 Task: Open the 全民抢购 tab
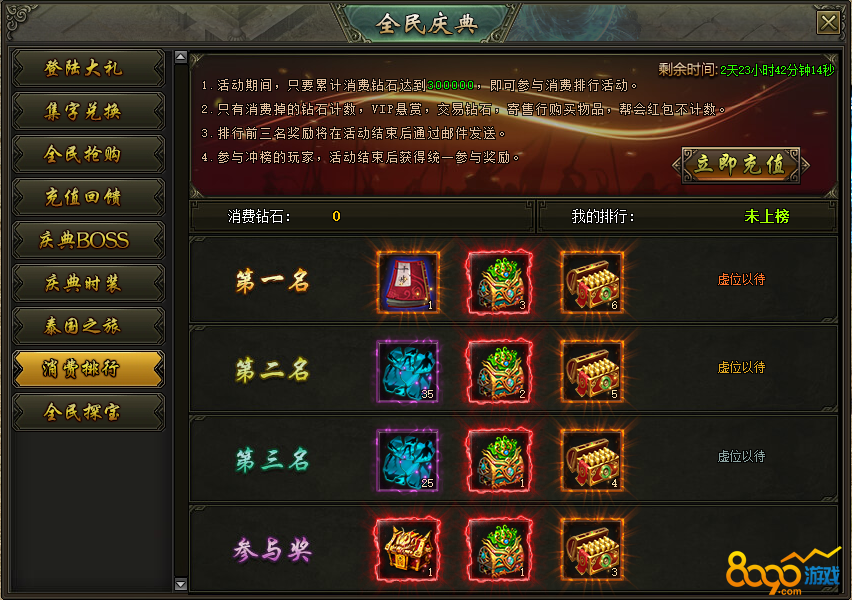88,154
